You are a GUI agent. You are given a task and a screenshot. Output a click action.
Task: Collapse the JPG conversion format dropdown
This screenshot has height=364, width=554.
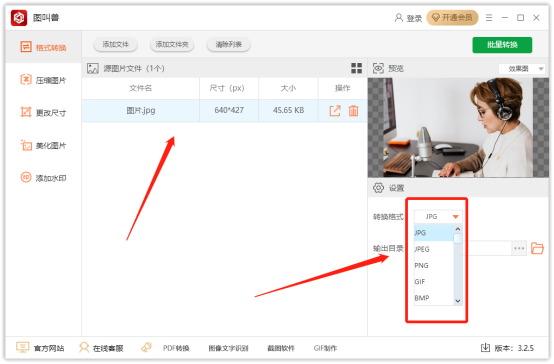(x=438, y=216)
